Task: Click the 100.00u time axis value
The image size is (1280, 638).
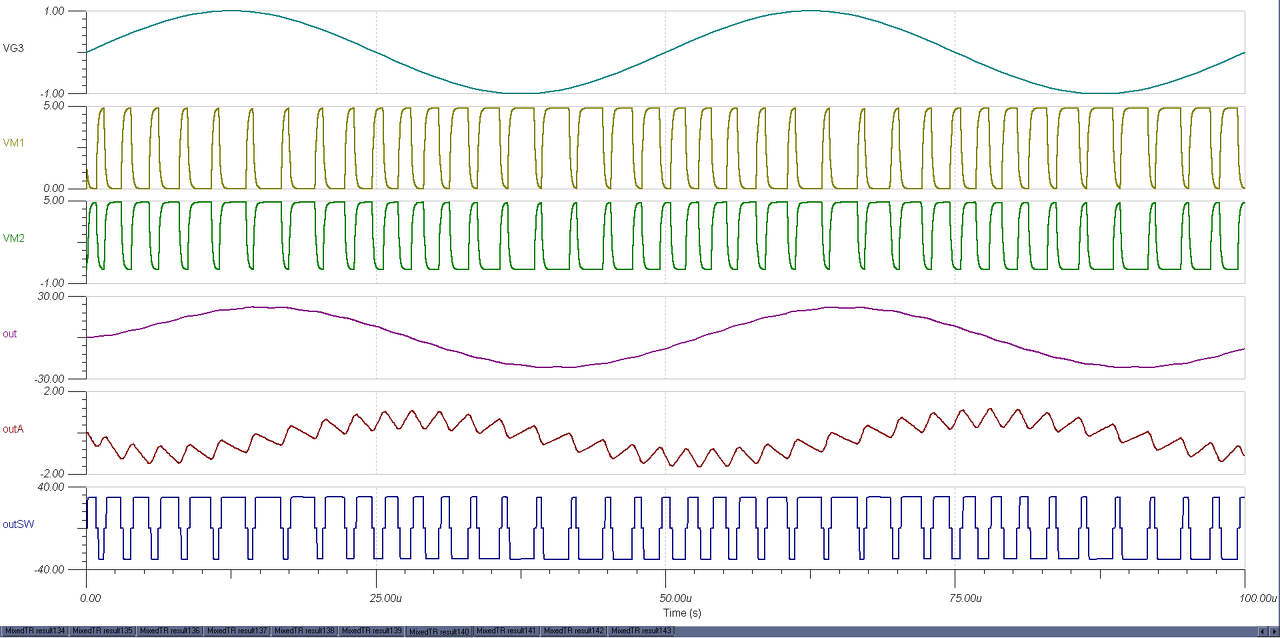Action: pos(1258,598)
